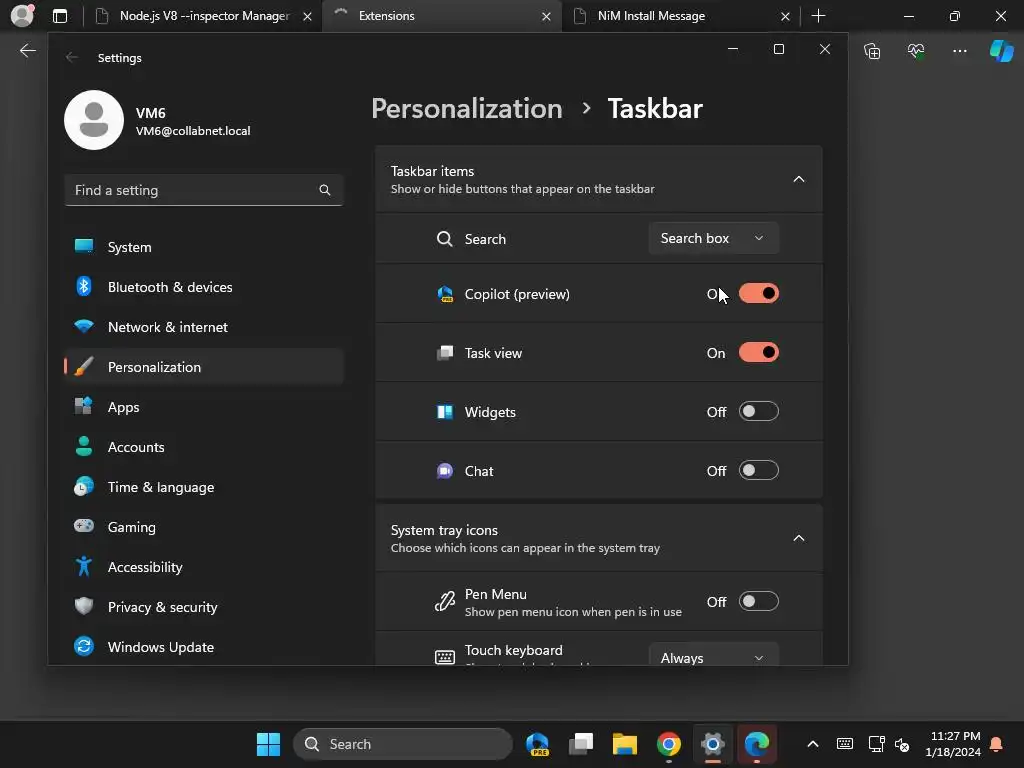Screen dimensions: 1024x768
Task: Open the Touch keyboard Always dropdown
Action: [x=713, y=654]
